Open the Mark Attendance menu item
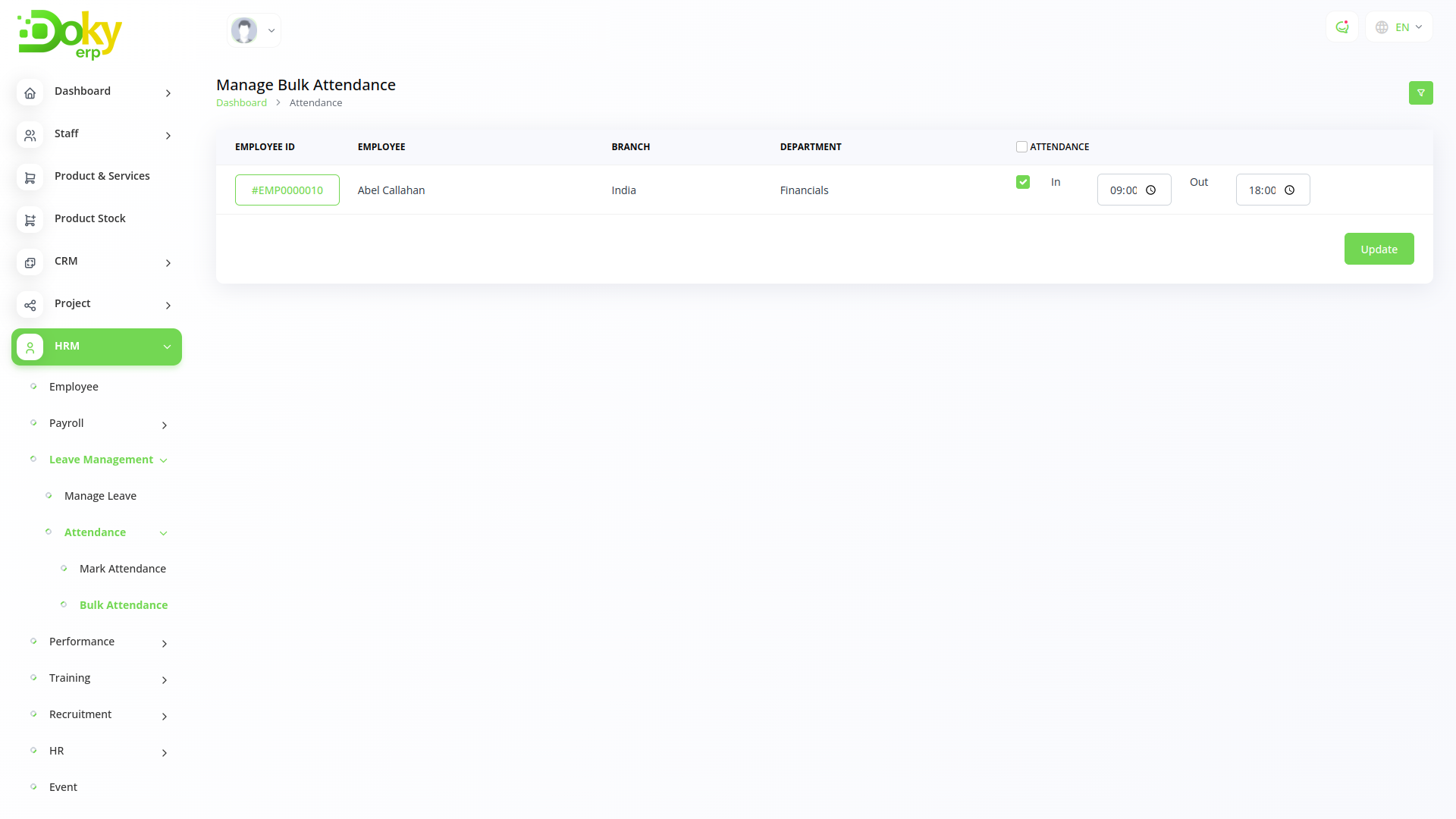The height and width of the screenshot is (819, 1456). [x=122, y=569]
